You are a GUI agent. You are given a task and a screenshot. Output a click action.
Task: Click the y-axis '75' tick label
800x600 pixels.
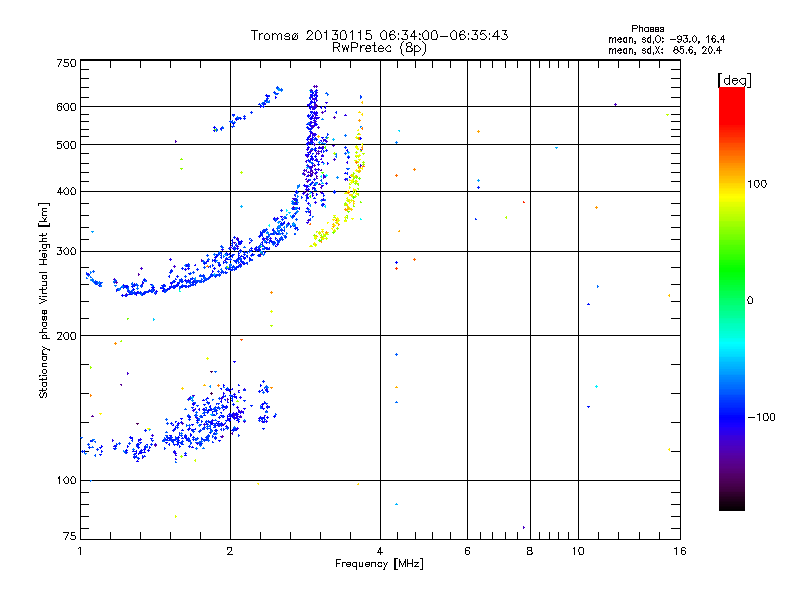[x=70, y=536]
